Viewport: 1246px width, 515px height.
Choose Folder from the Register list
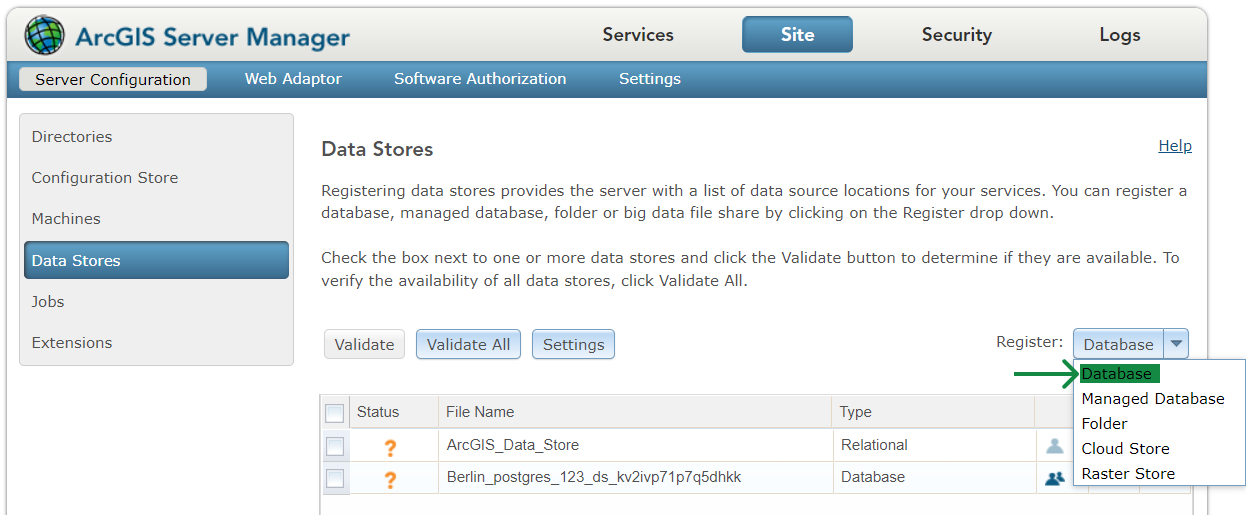click(1105, 424)
